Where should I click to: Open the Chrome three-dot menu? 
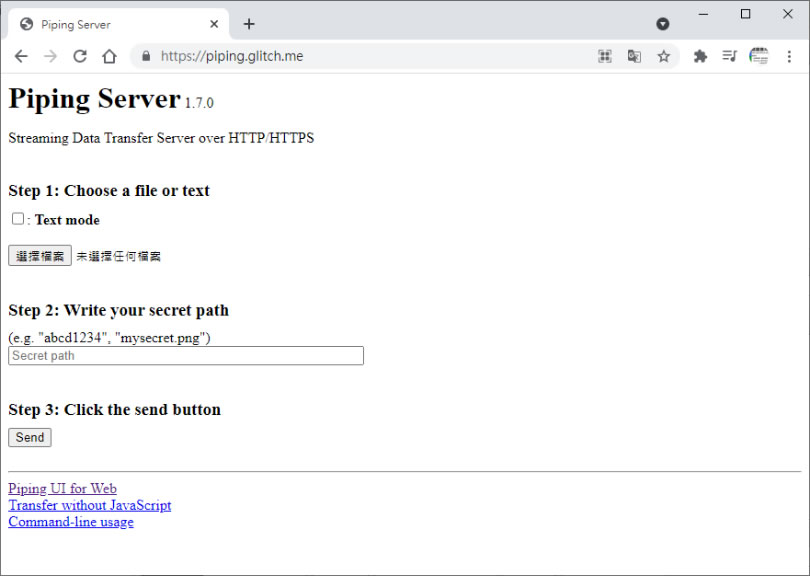[x=789, y=56]
